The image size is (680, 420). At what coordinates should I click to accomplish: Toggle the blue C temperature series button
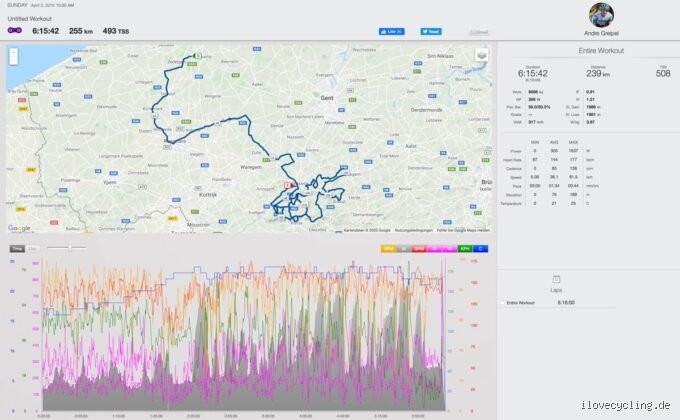click(x=480, y=249)
